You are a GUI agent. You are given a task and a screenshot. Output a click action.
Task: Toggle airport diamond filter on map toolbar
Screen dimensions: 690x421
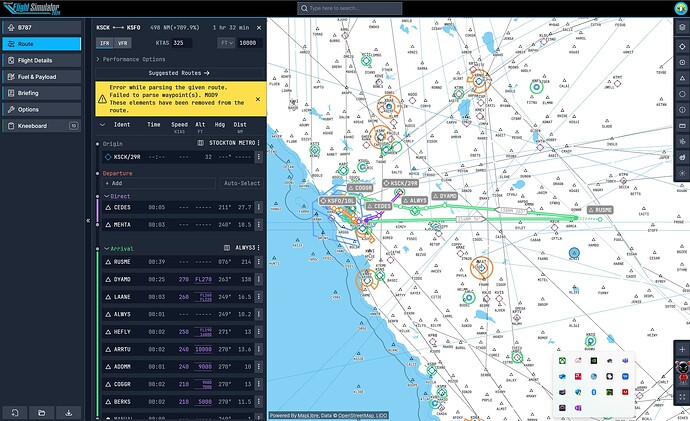(x=682, y=46)
